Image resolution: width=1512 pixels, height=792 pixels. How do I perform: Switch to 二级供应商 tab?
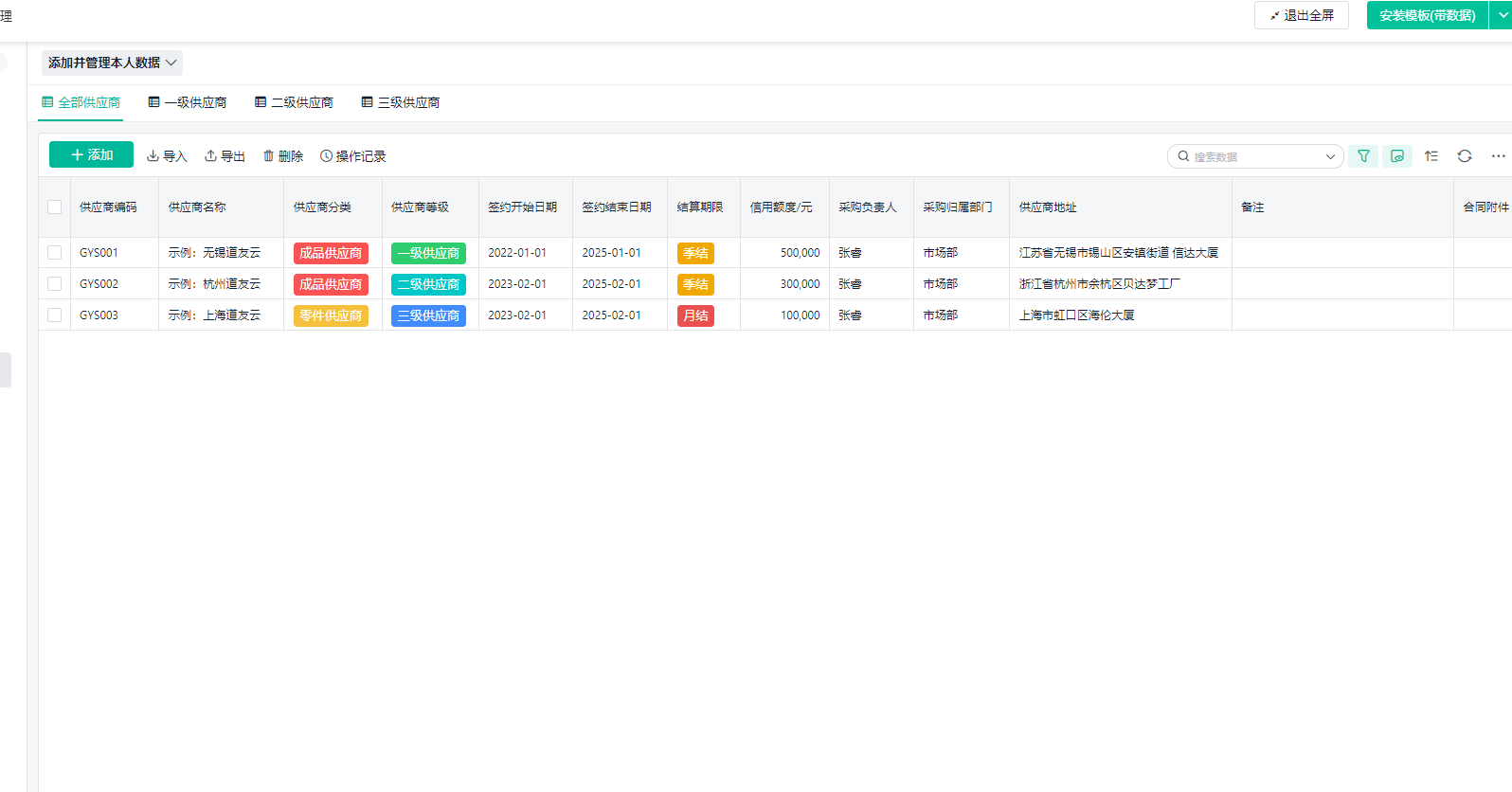click(294, 102)
